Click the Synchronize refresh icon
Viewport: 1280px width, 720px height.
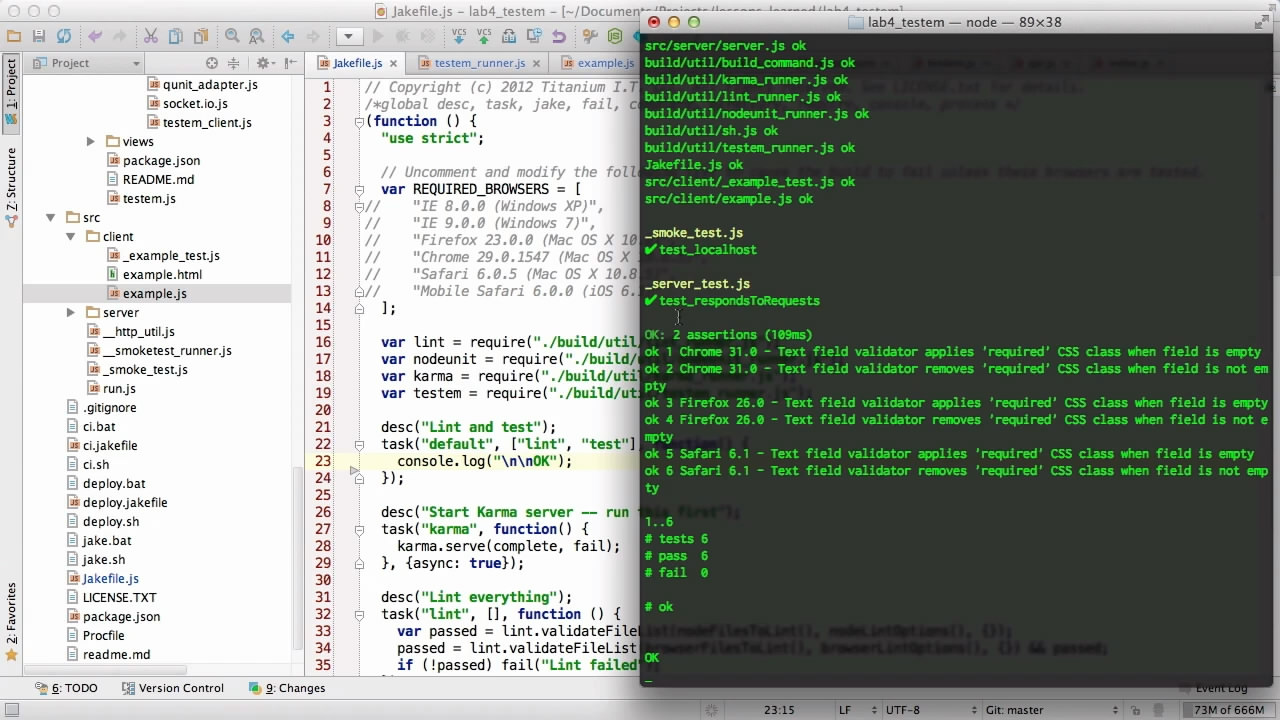(64, 36)
